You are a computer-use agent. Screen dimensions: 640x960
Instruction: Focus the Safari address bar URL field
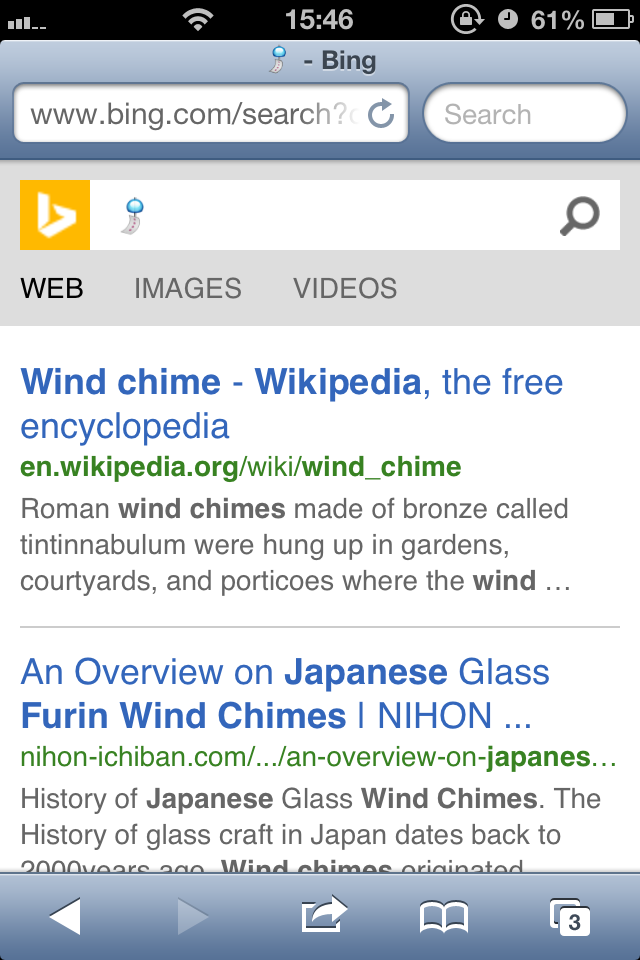coord(190,115)
